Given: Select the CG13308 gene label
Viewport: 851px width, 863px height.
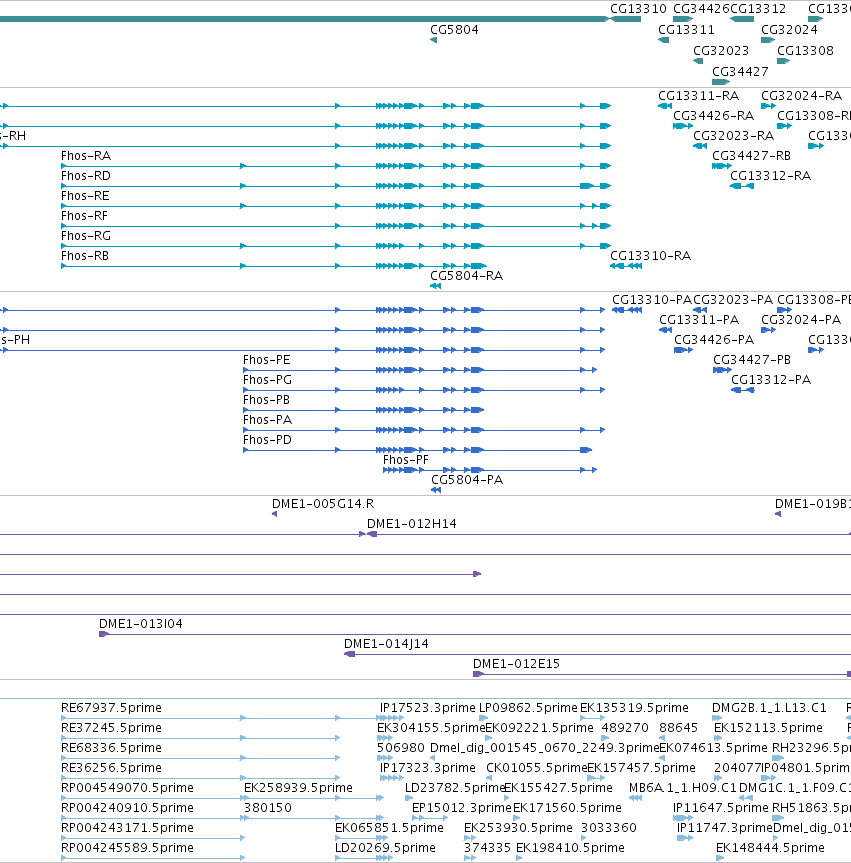Looking at the screenshot, I should pos(805,51).
